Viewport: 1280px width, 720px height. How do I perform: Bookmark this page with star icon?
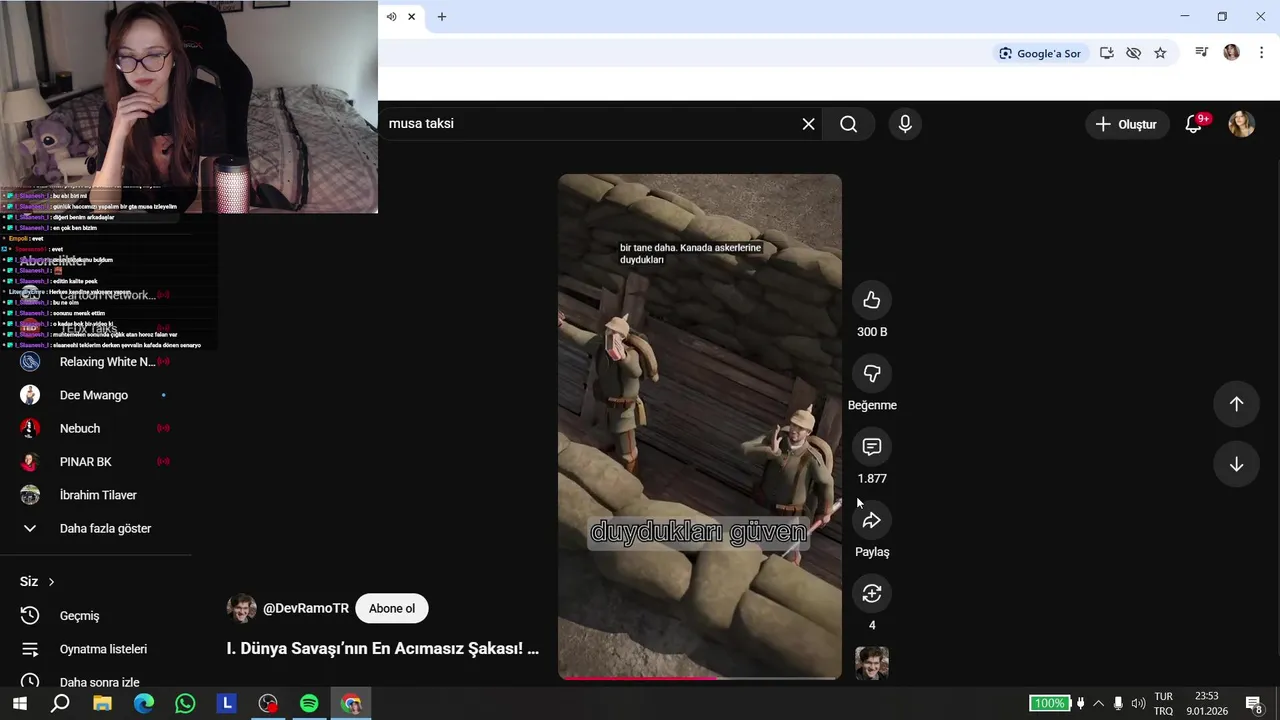[1160, 53]
